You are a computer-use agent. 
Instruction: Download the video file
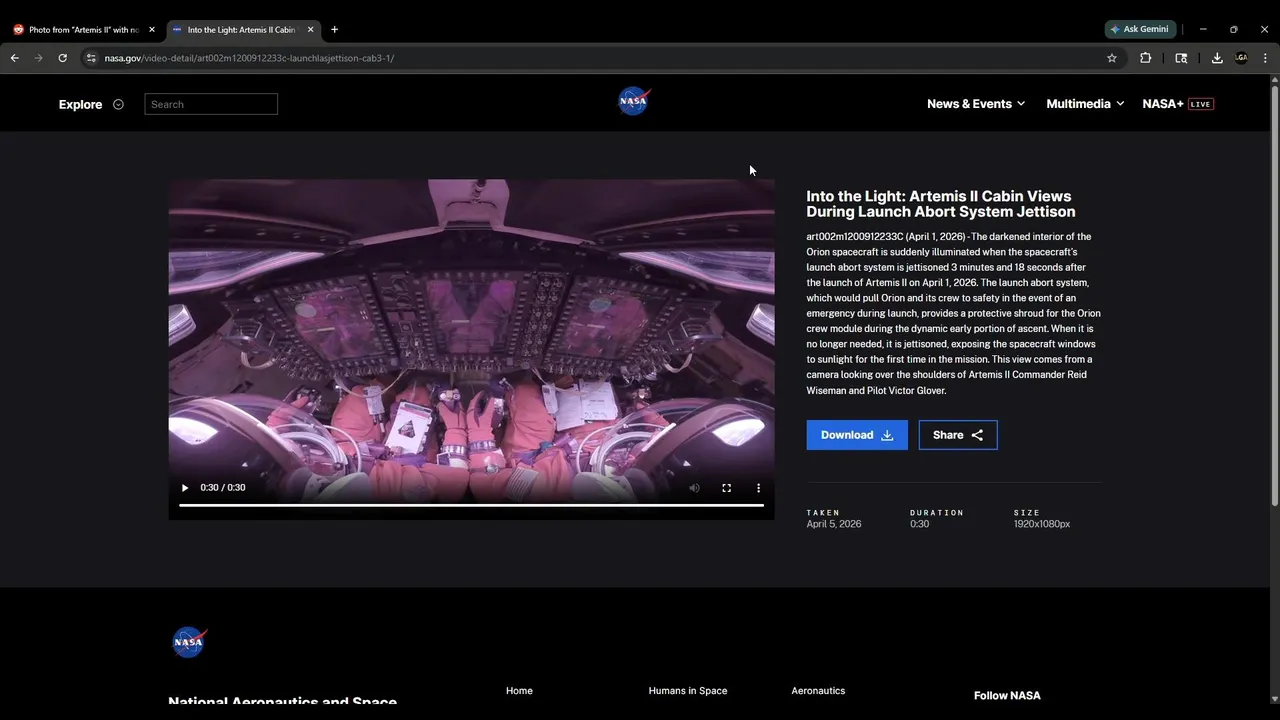point(857,435)
